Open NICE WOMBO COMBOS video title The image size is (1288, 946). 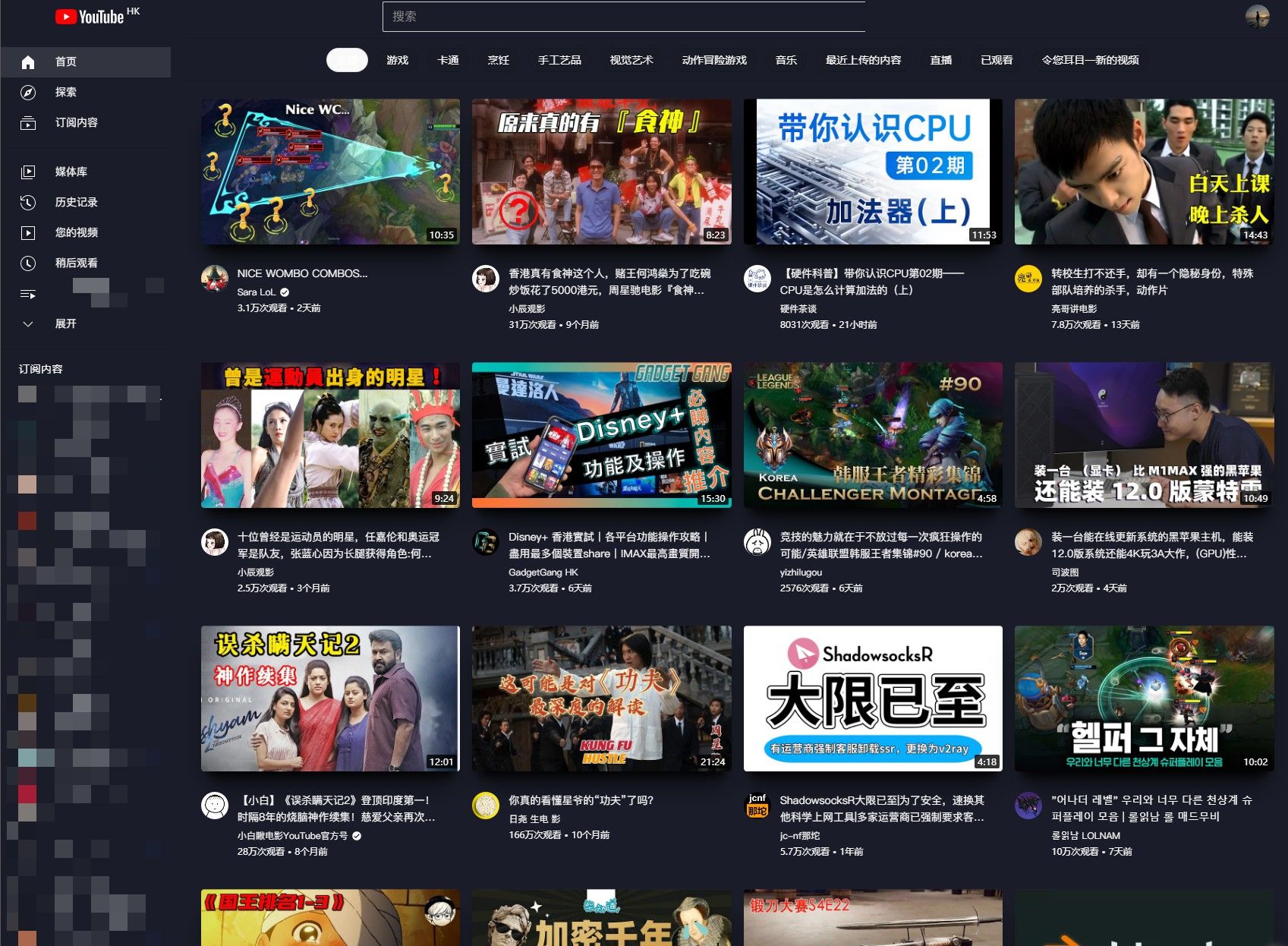click(x=302, y=273)
